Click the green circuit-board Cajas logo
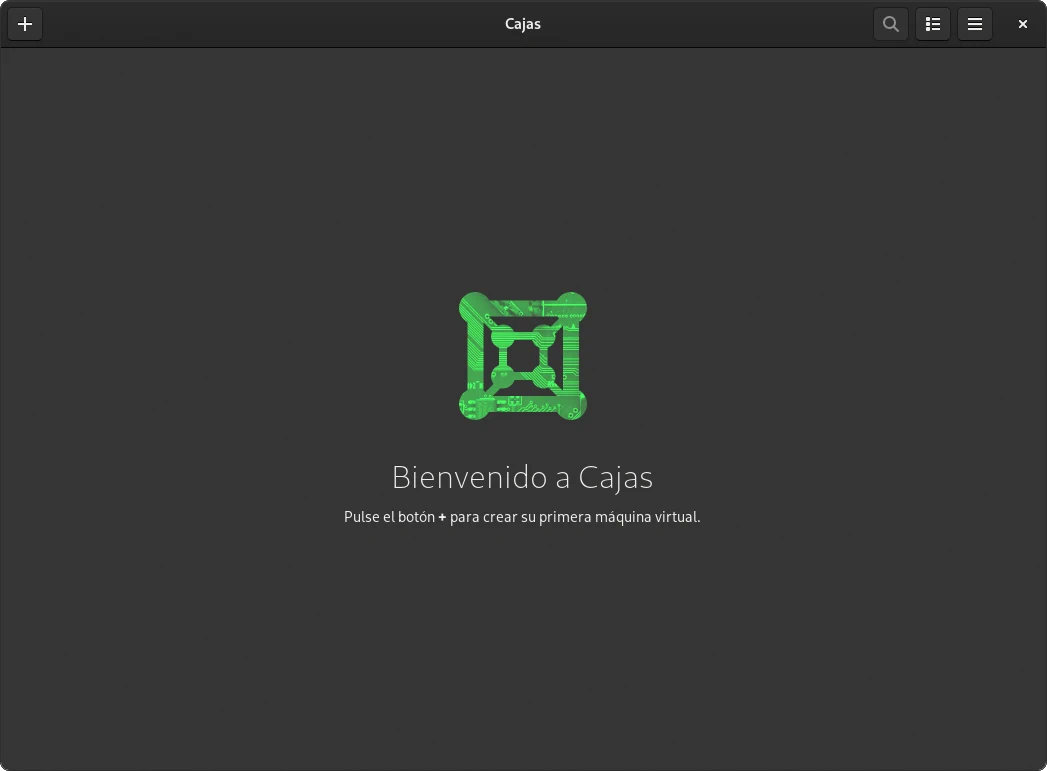 pos(522,356)
